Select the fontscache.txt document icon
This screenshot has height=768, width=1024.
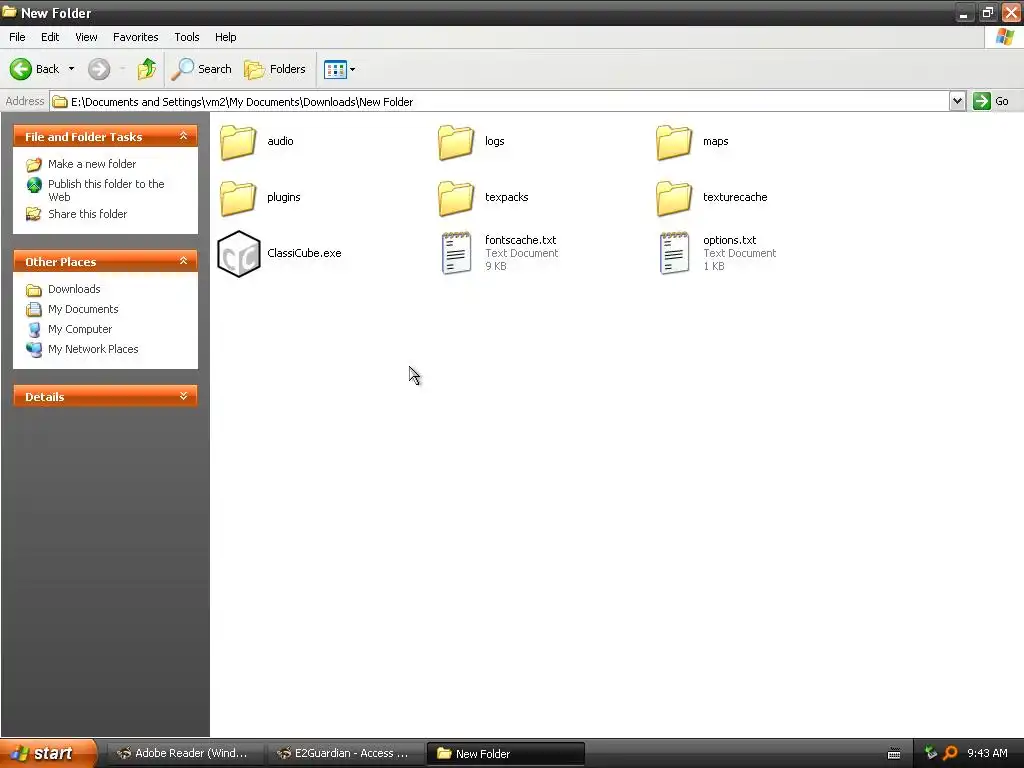(456, 253)
